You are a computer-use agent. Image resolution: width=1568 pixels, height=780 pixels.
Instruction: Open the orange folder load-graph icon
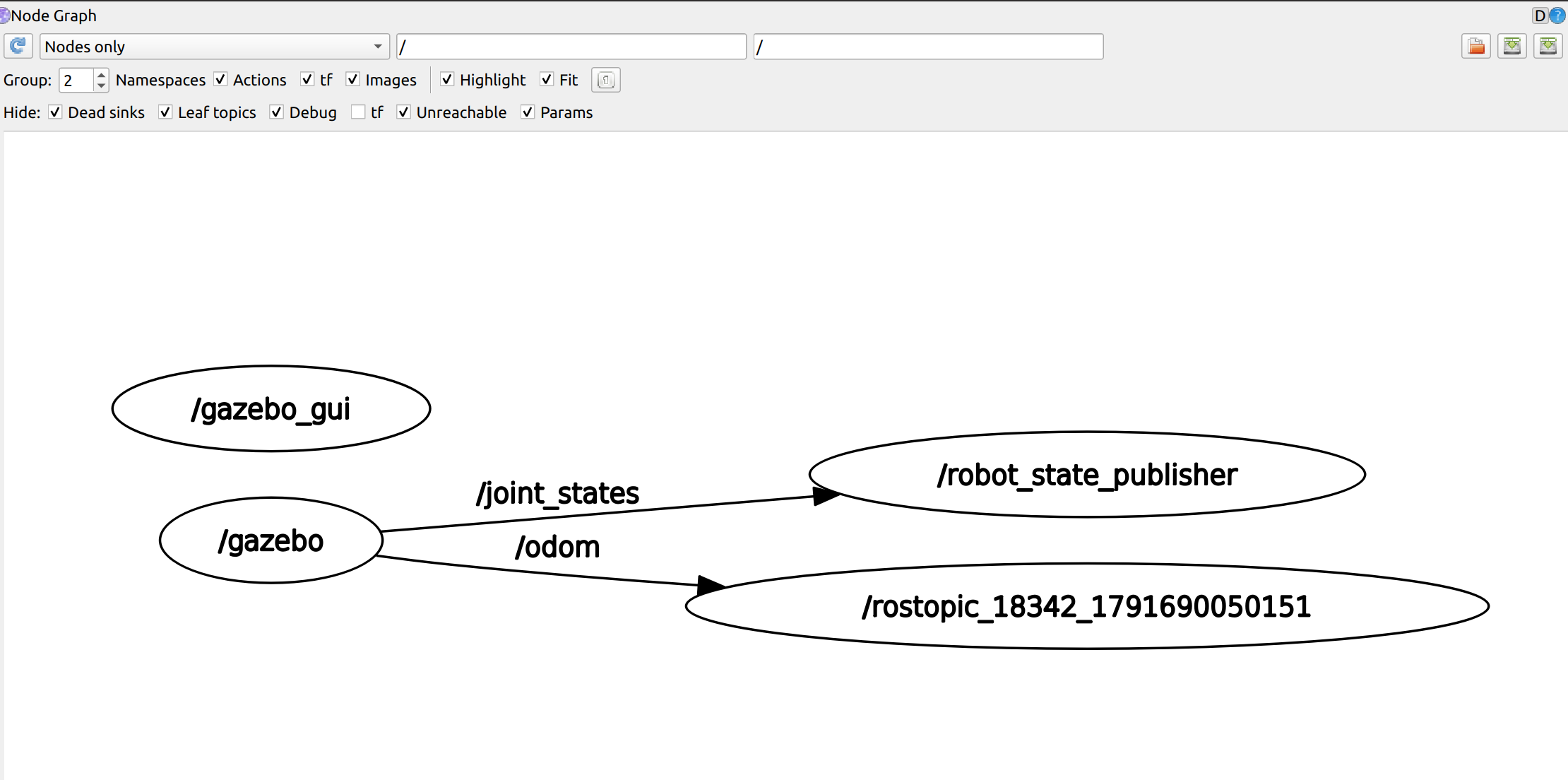[x=1475, y=47]
